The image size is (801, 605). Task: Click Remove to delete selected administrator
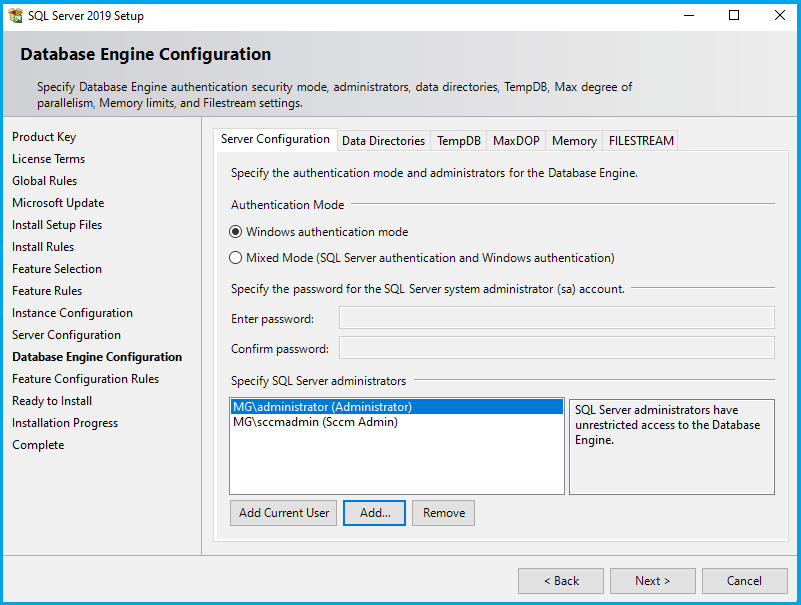(x=443, y=513)
